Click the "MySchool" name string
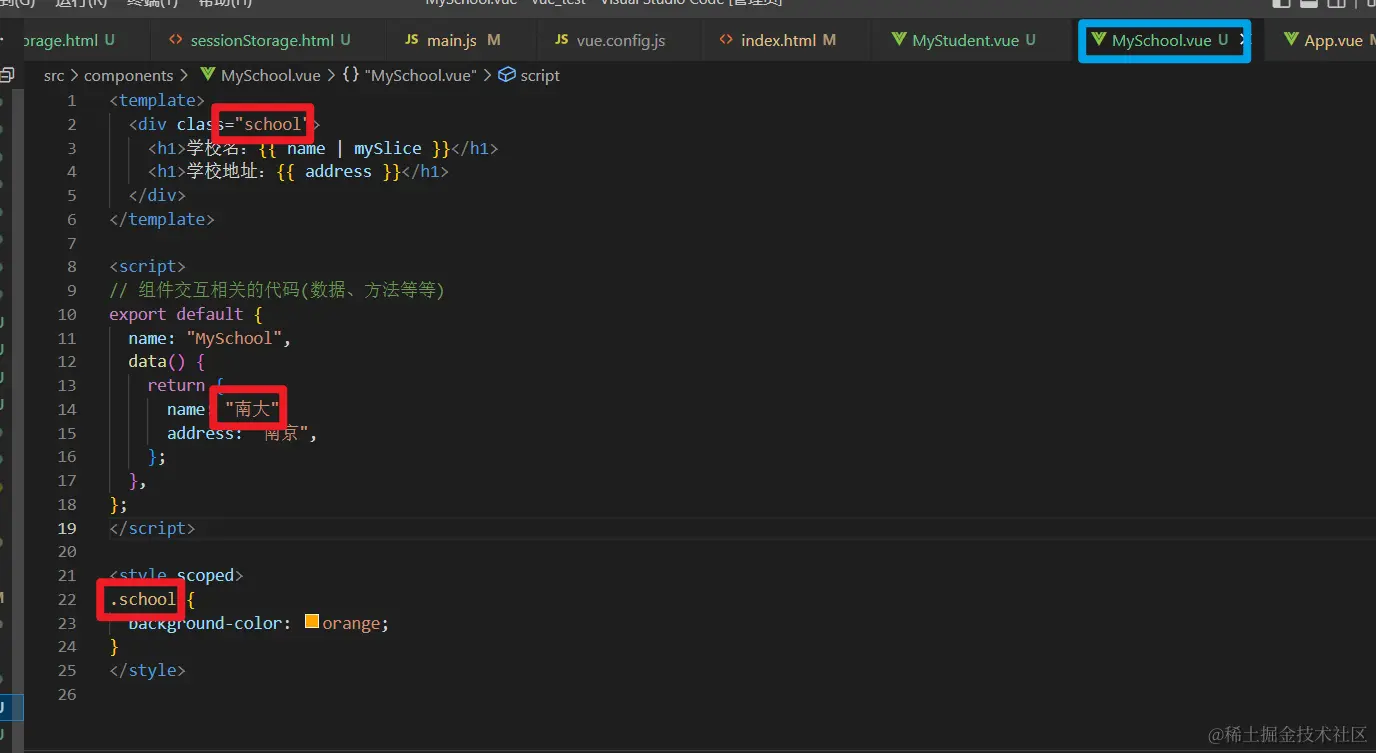The width and height of the screenshot is (1376, 753). click(x=234, y=338)
